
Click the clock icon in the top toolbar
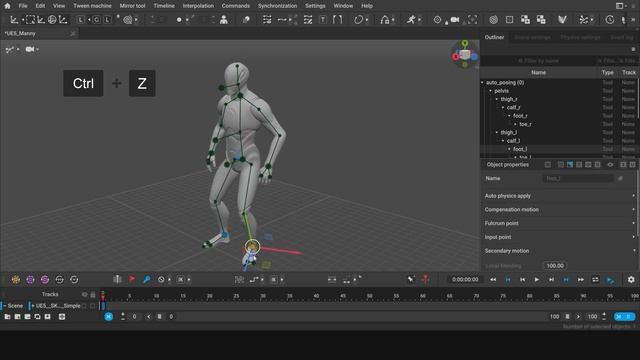click(x=610, y=20)
